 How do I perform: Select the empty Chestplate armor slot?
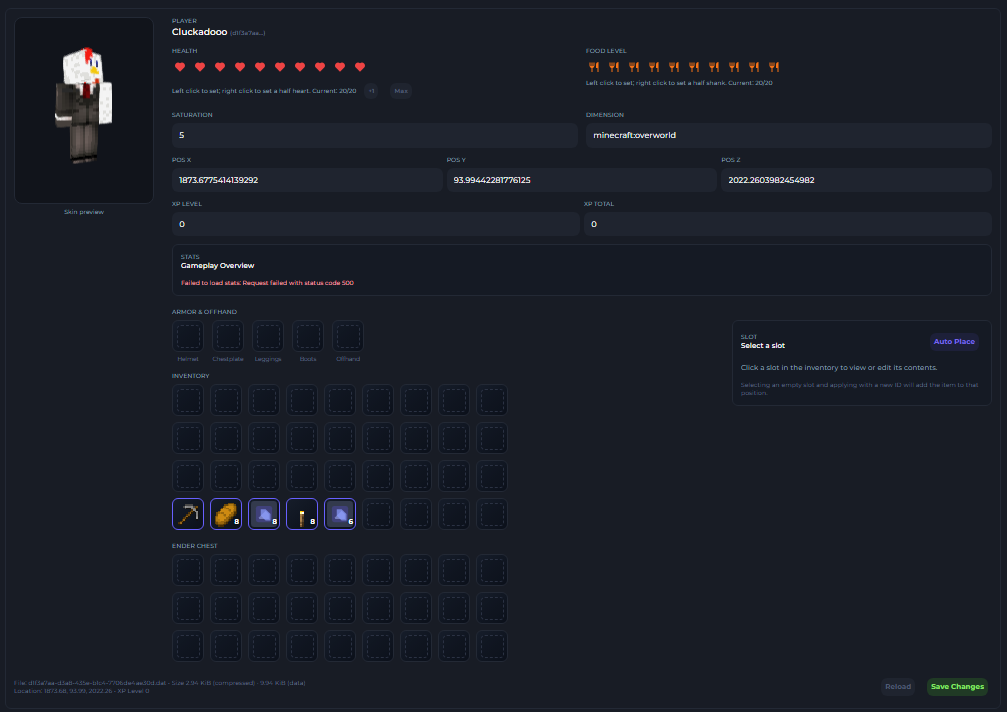point(228,336)
